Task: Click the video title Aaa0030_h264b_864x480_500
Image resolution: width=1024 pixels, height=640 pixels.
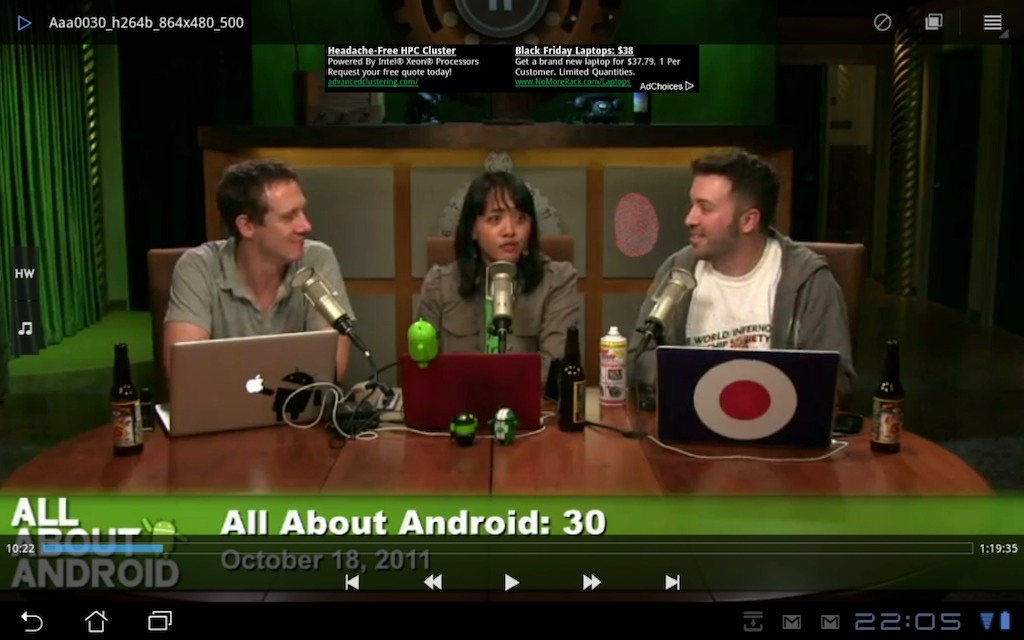Action: click(146, 22)
